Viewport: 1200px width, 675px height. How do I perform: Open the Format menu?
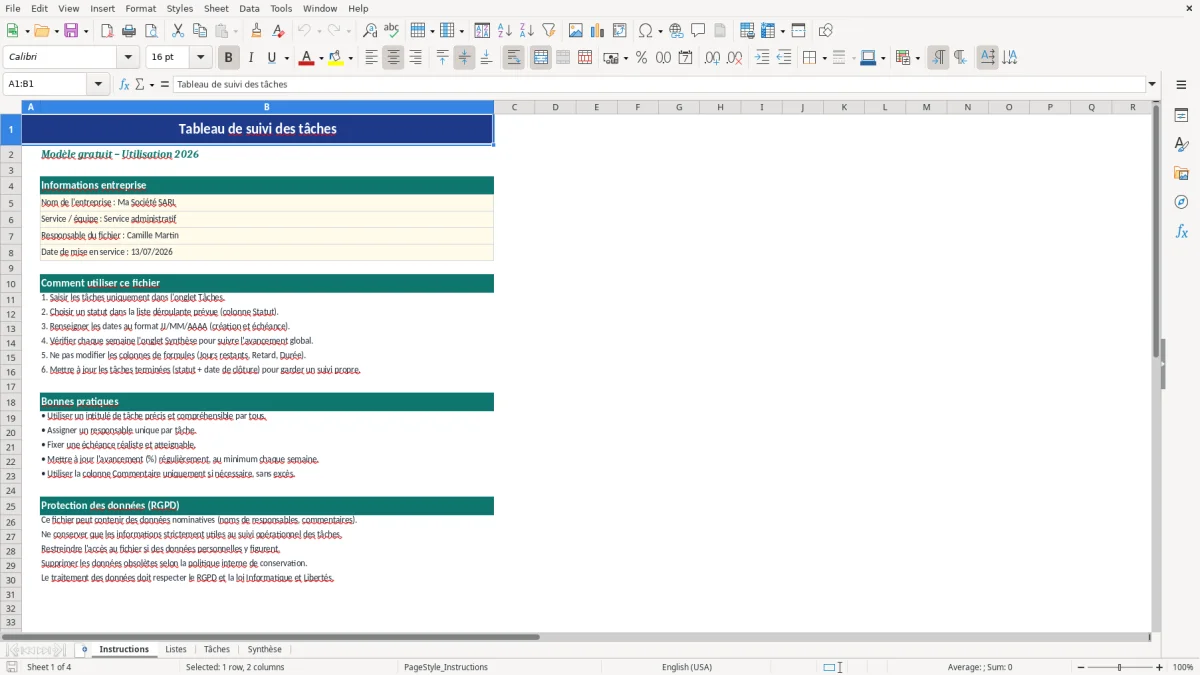coord(141,8)
